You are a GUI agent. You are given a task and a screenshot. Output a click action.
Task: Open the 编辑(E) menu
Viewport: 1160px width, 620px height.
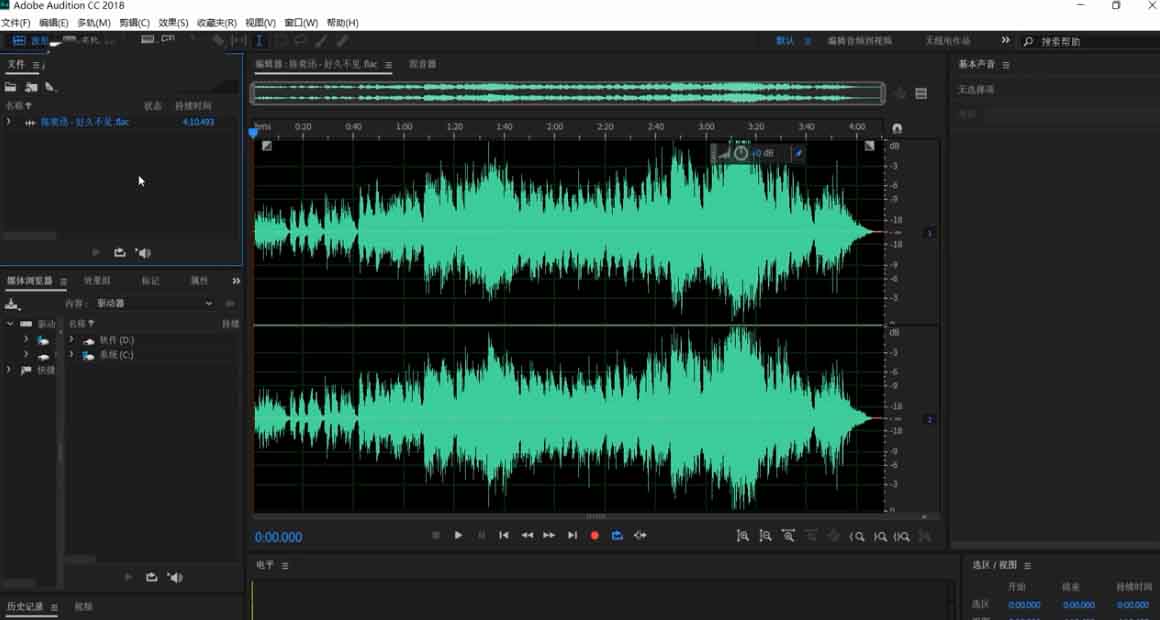pyautogui.click(x=53, y=23)
